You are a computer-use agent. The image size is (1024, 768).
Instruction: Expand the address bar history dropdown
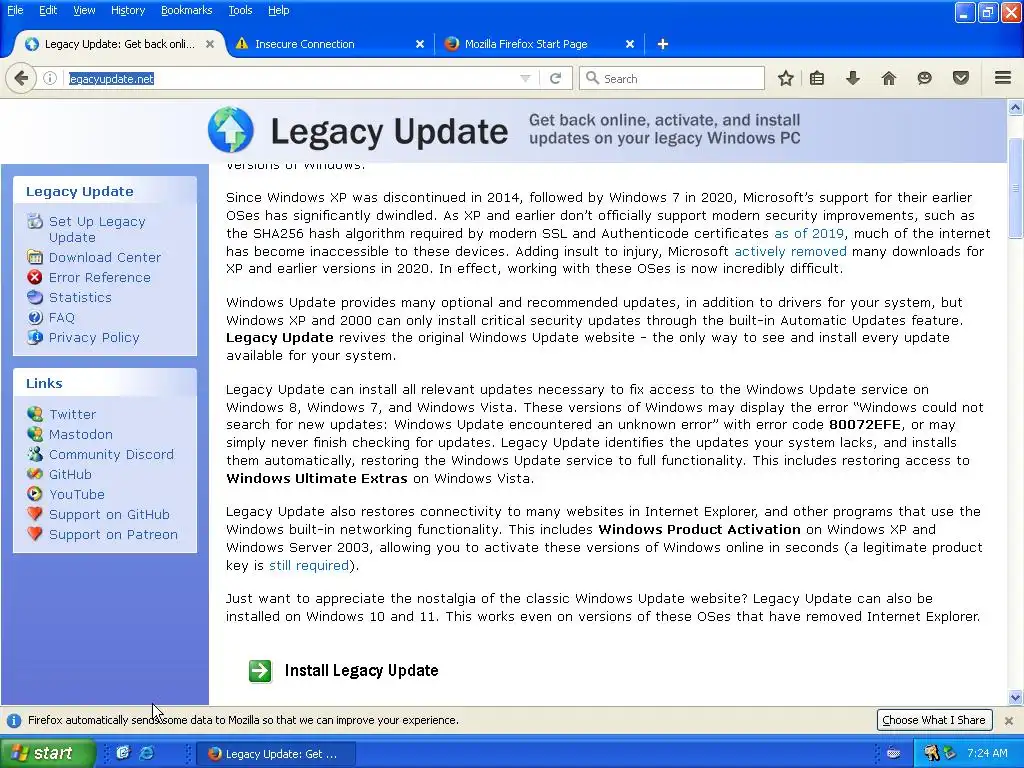(525, 78)
